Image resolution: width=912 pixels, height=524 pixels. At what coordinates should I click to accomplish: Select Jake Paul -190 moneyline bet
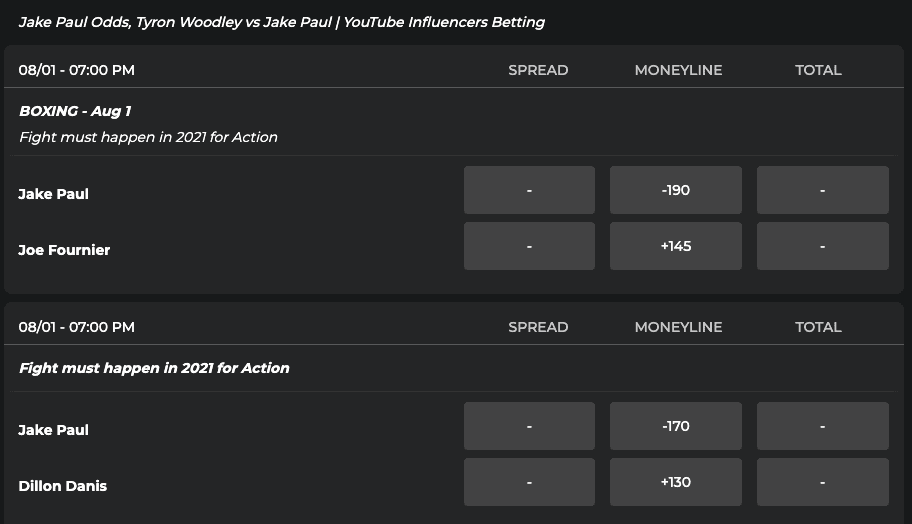[676, 190]
